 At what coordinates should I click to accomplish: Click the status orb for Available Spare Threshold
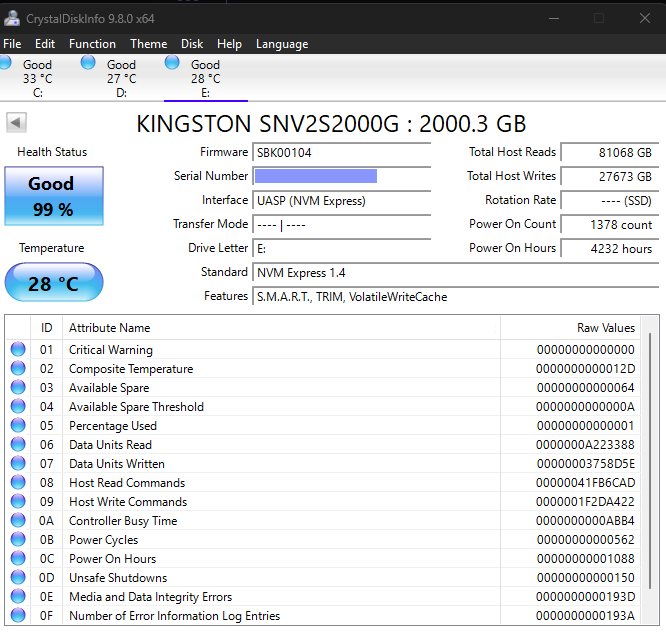tap(18, 406)
